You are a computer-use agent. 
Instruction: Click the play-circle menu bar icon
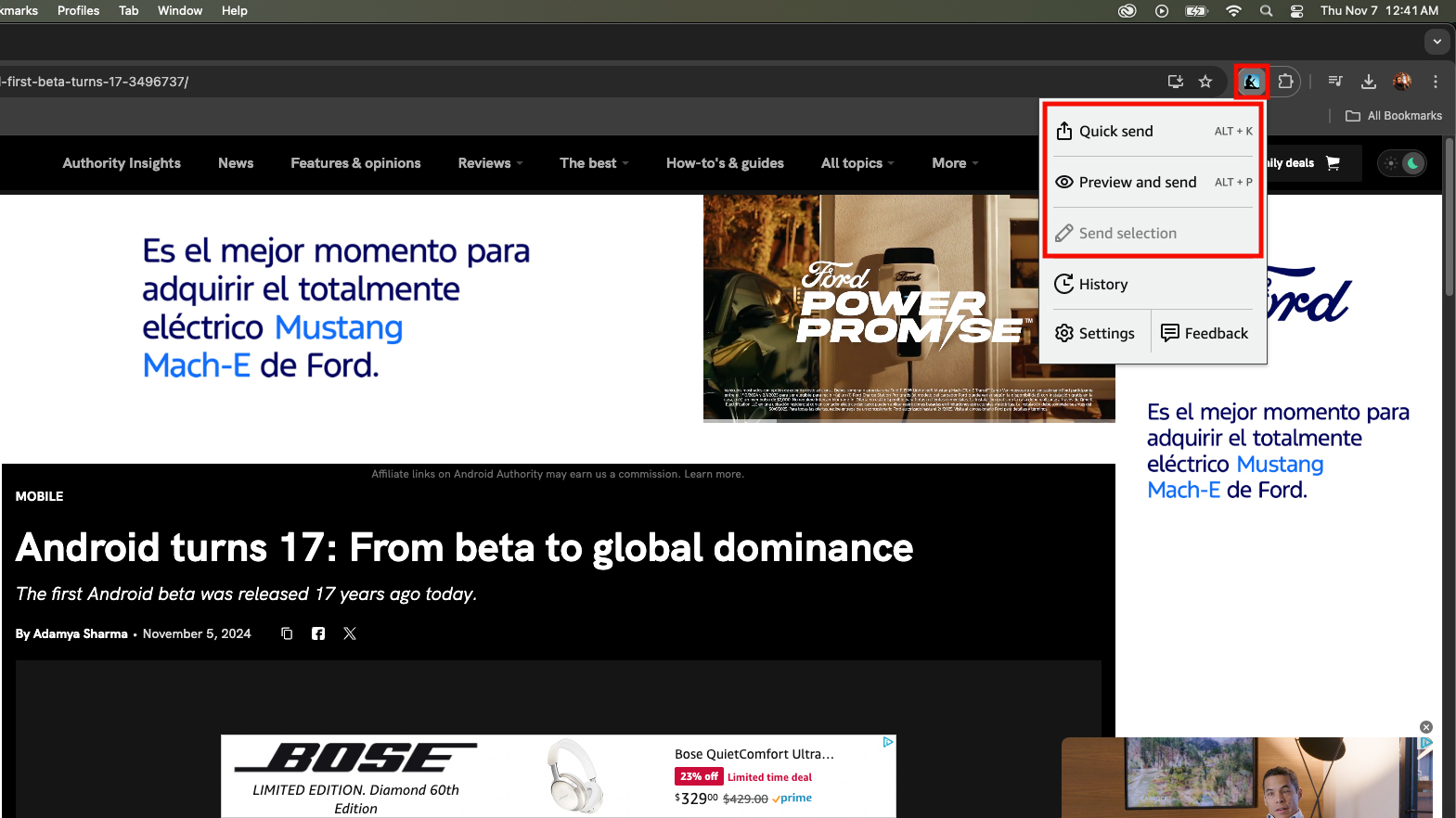(x=1162, y=11)
